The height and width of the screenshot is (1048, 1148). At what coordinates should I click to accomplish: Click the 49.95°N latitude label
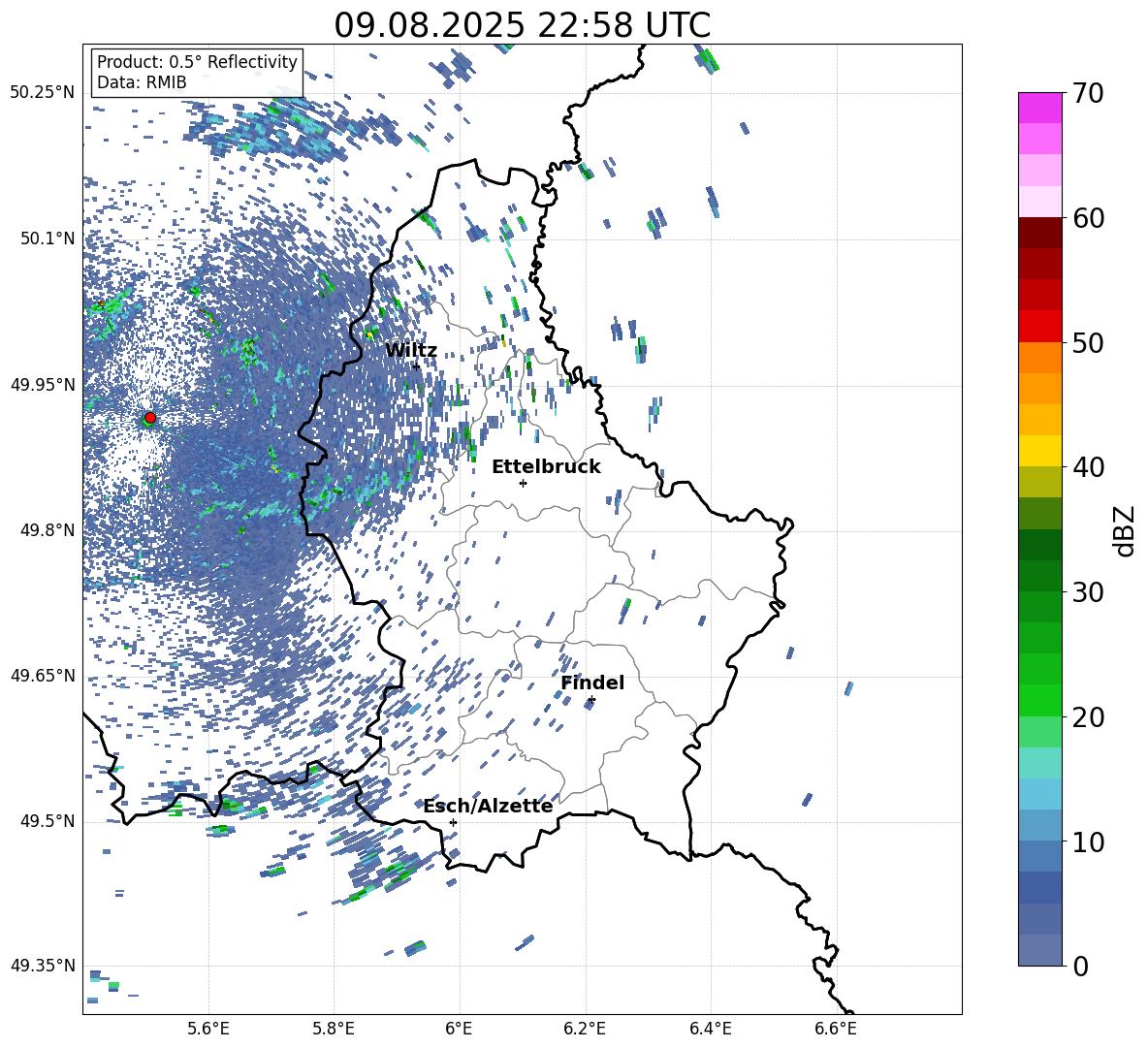click(x=43, y=384)
